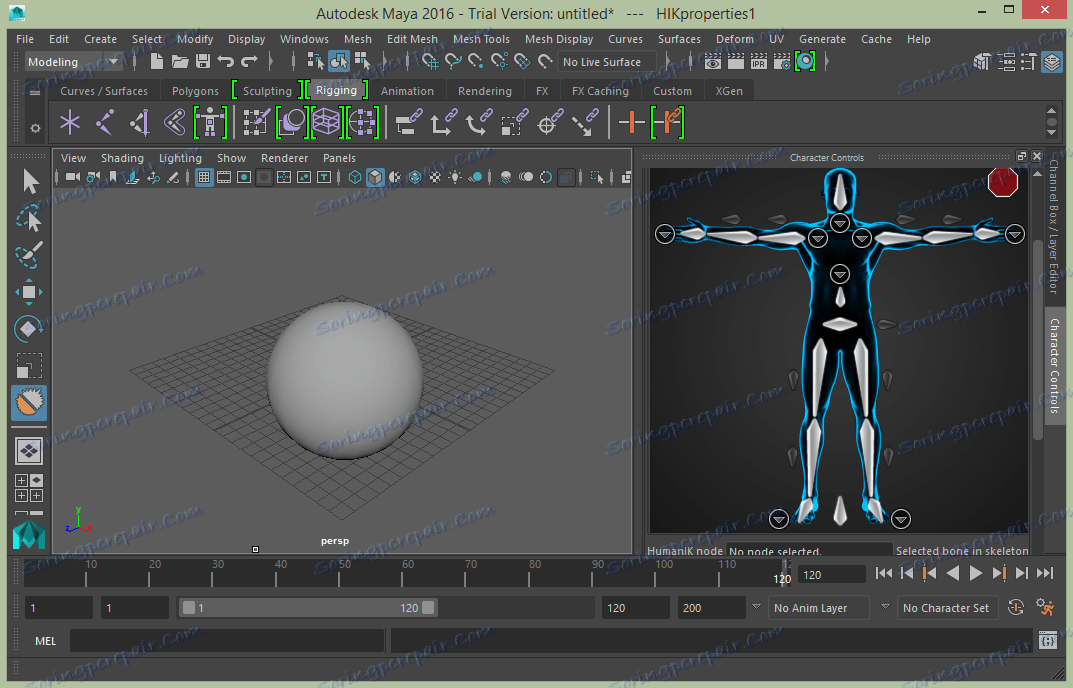Toggle smooth shade all in viewport
1073x688 pixels.
click(x=375, y=178)
